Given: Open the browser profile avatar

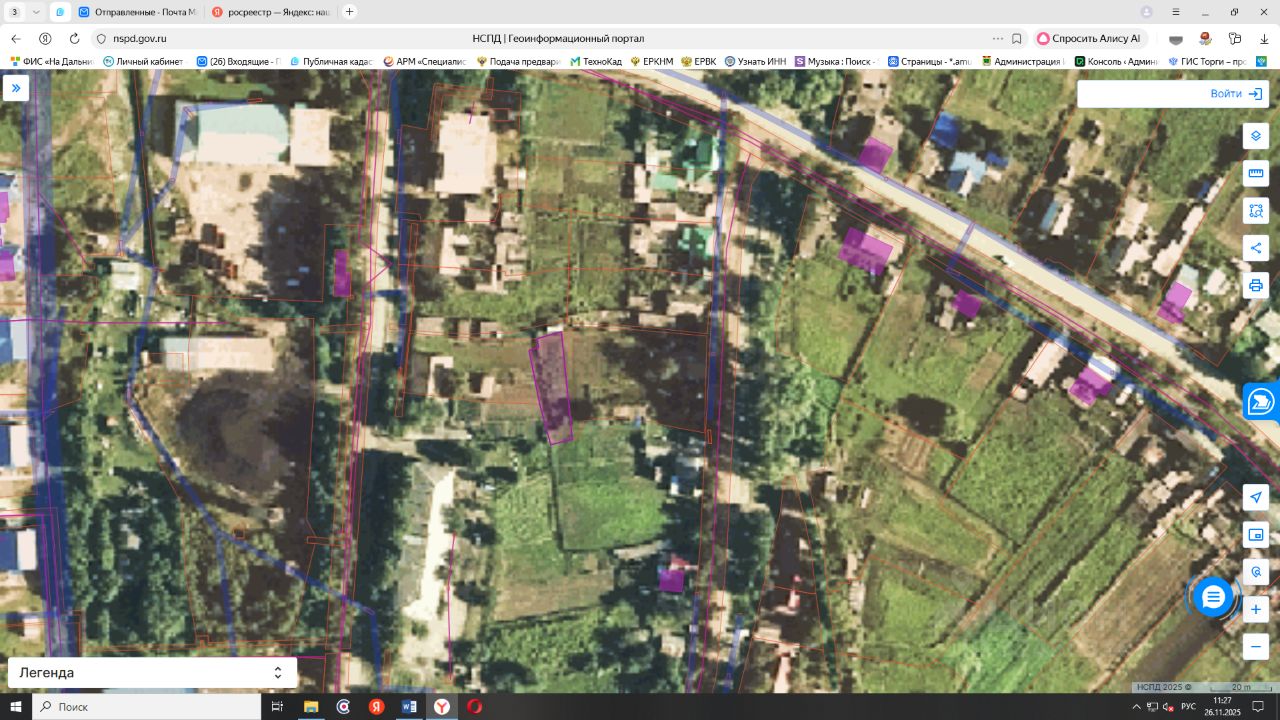Looking at the screenshot, I should pyautogui.click(x=1147, y=12).
